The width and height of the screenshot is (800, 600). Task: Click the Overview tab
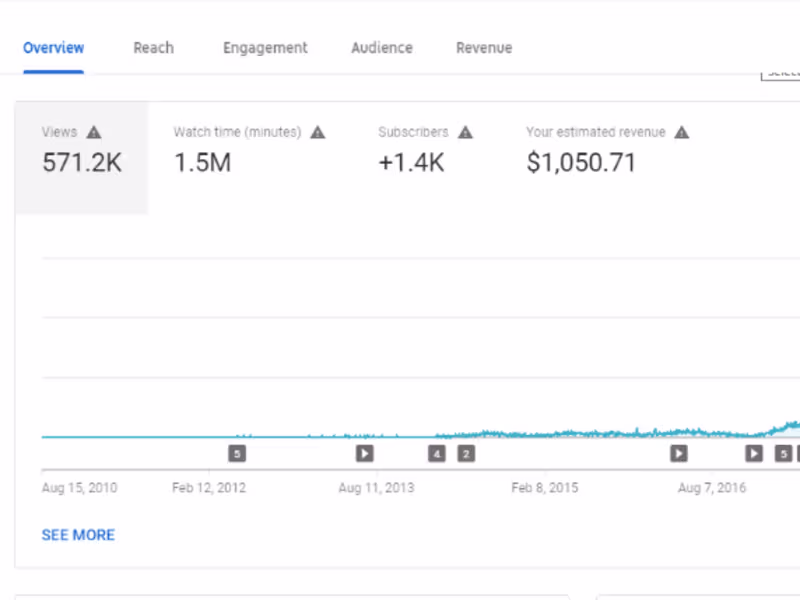54,48
